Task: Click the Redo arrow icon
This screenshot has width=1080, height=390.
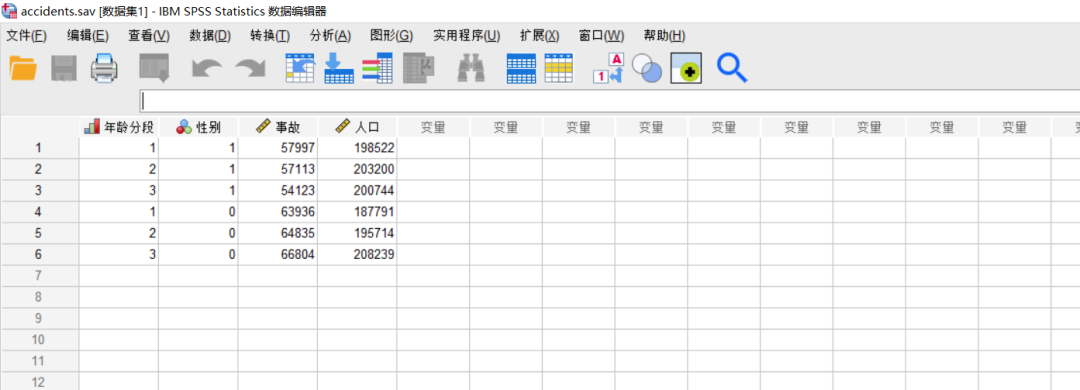Action: (251, 69)
